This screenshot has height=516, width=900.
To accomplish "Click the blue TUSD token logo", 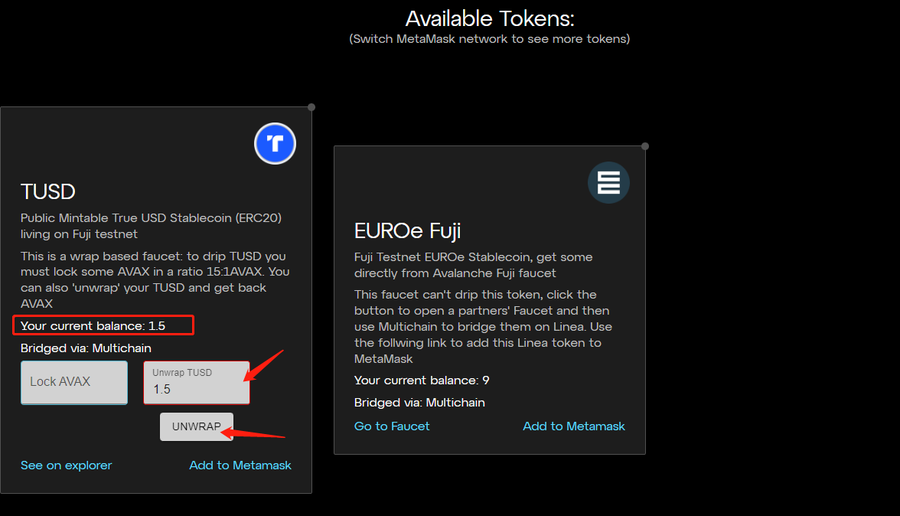I will click(275, 143).
